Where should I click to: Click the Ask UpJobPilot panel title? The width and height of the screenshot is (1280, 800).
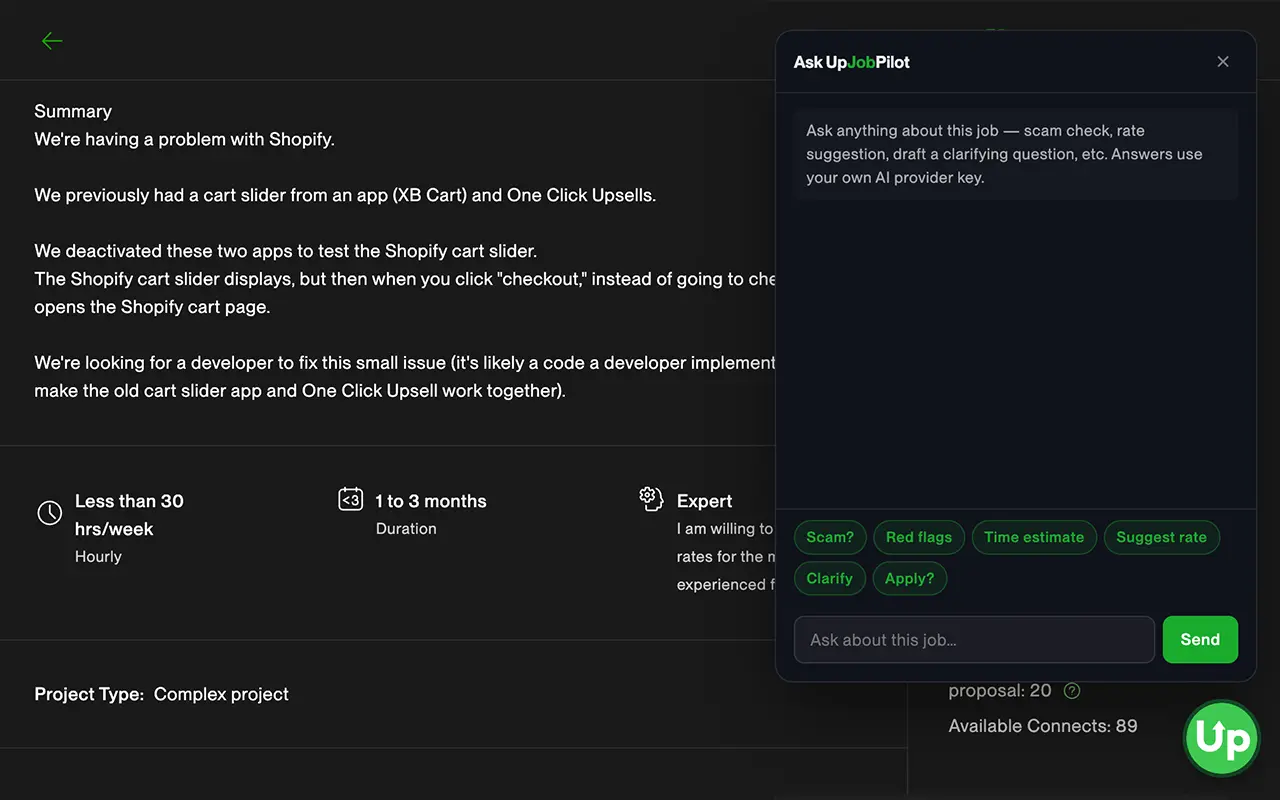tap(852, 62)
